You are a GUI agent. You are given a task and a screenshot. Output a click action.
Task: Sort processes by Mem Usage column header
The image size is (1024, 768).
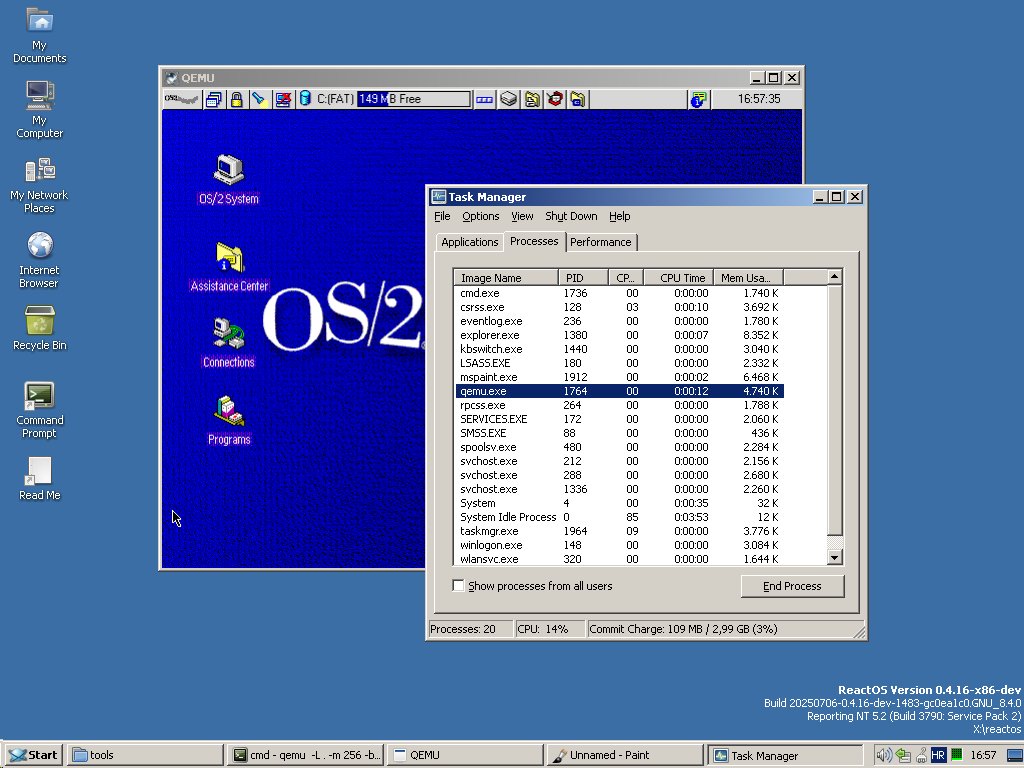[748, 278]
